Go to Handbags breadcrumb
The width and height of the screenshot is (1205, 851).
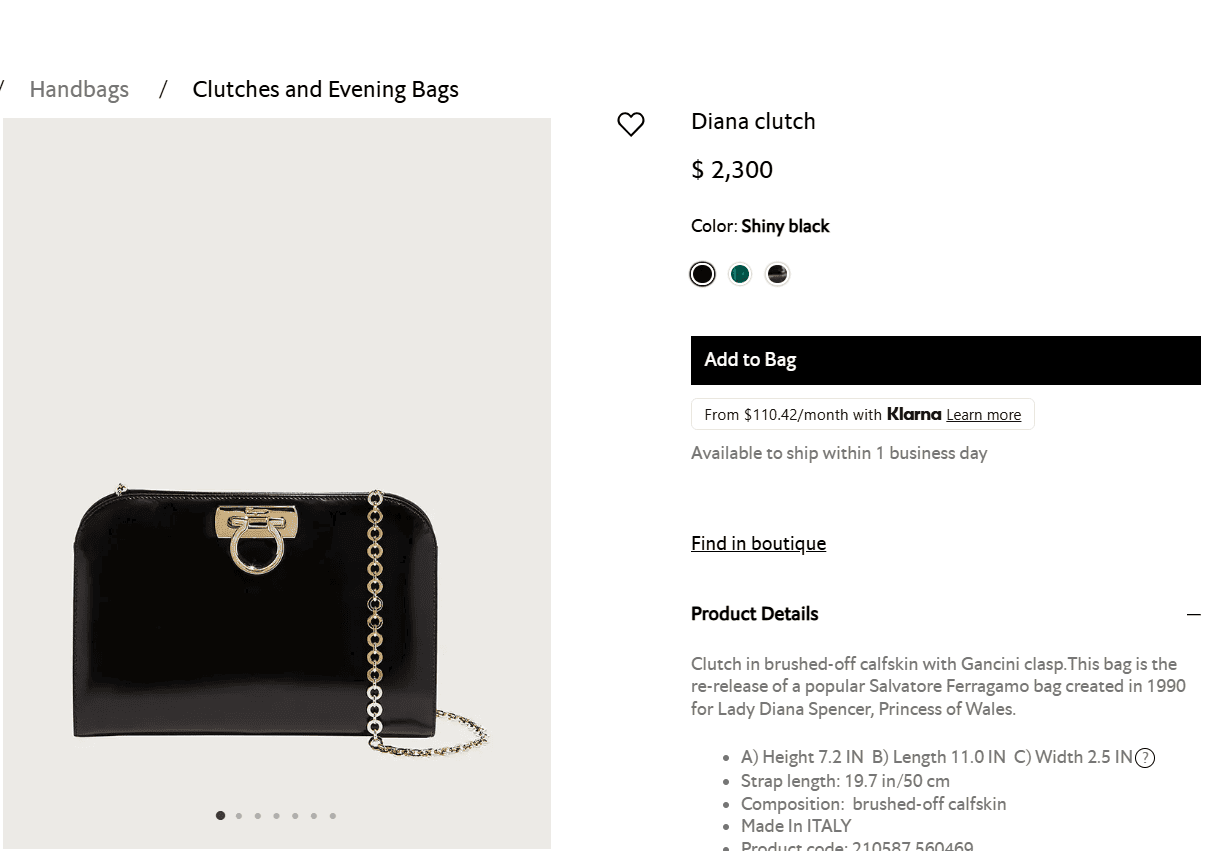point(79,89)
